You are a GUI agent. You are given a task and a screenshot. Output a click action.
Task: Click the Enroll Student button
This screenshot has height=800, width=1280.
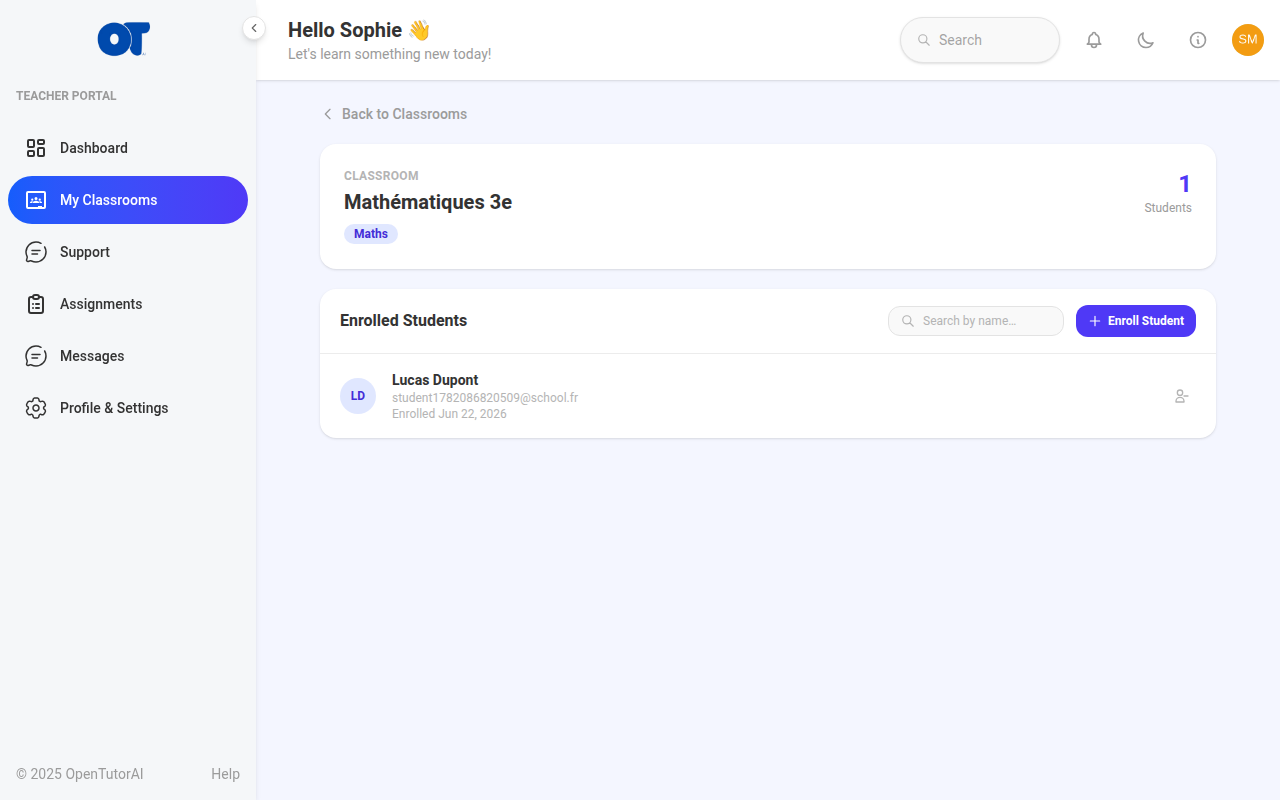pyautogui.click(x=1136, y=321)
